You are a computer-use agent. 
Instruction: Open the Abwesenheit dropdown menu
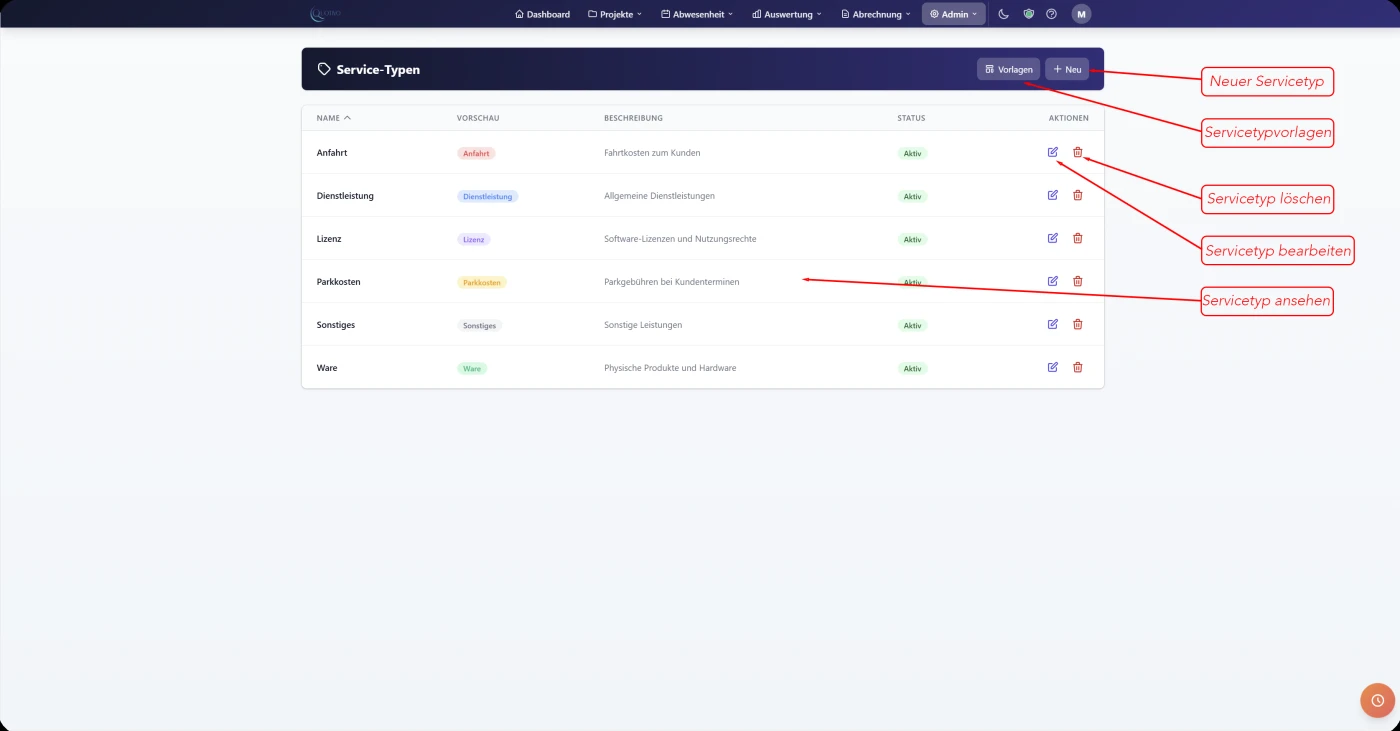pos(696,14)
